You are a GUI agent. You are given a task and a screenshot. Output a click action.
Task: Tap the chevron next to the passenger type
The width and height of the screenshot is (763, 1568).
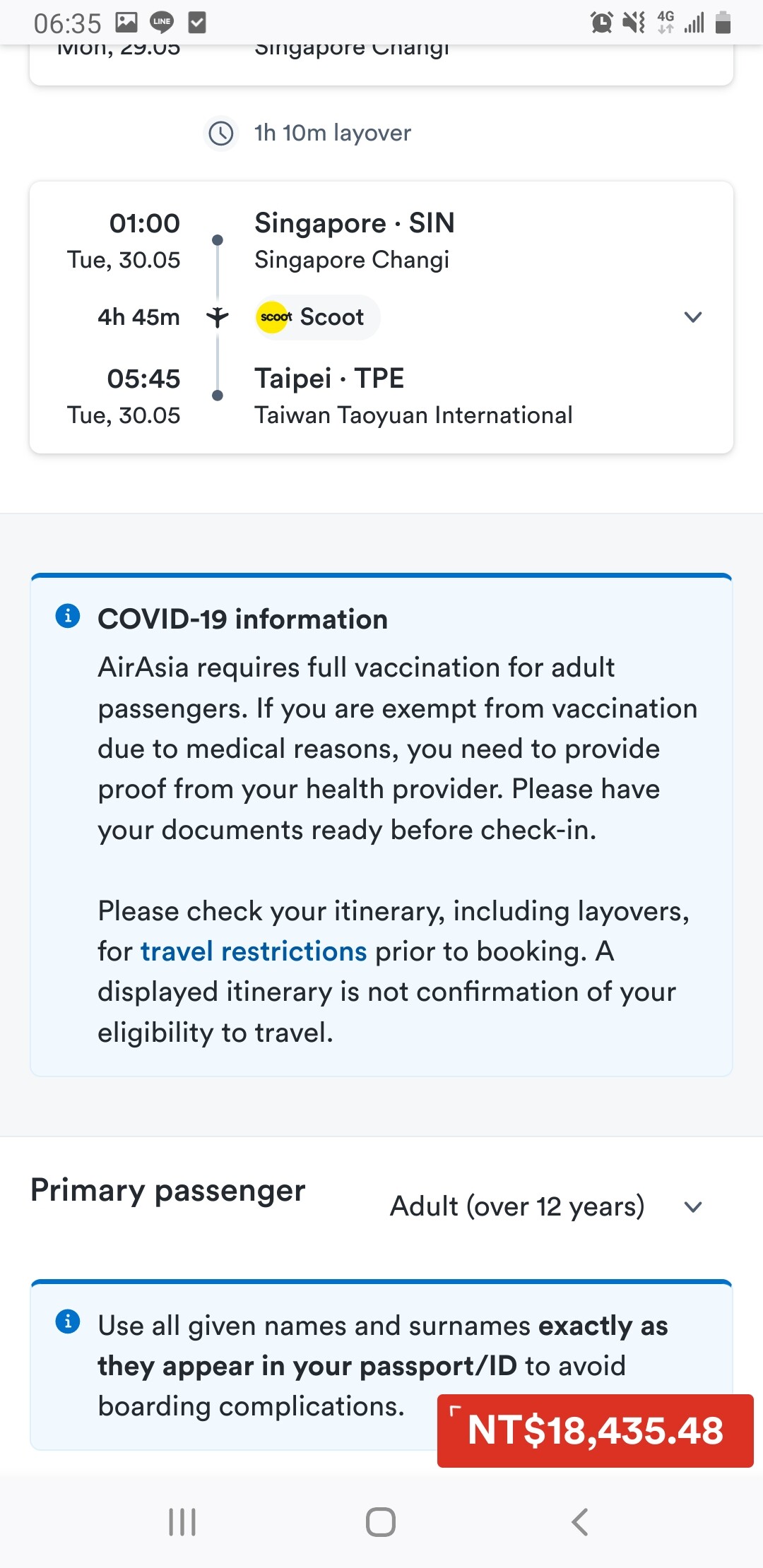(x=693, y=1206)
